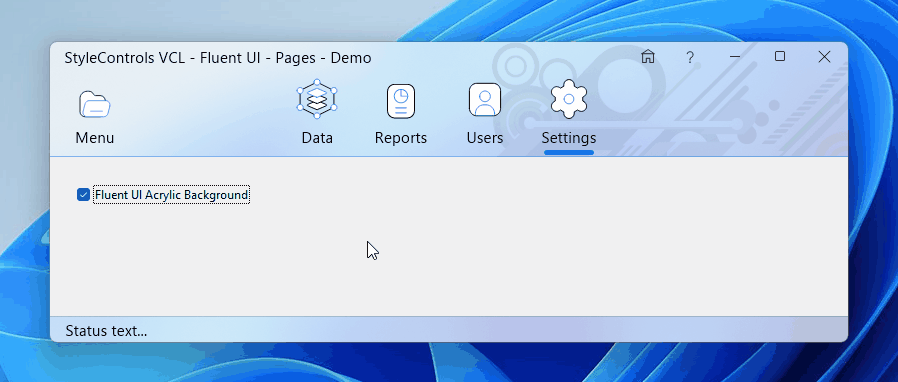Click the "Status text..." status bar entry
The image size is (898, 382).
(x=106, y=330)
